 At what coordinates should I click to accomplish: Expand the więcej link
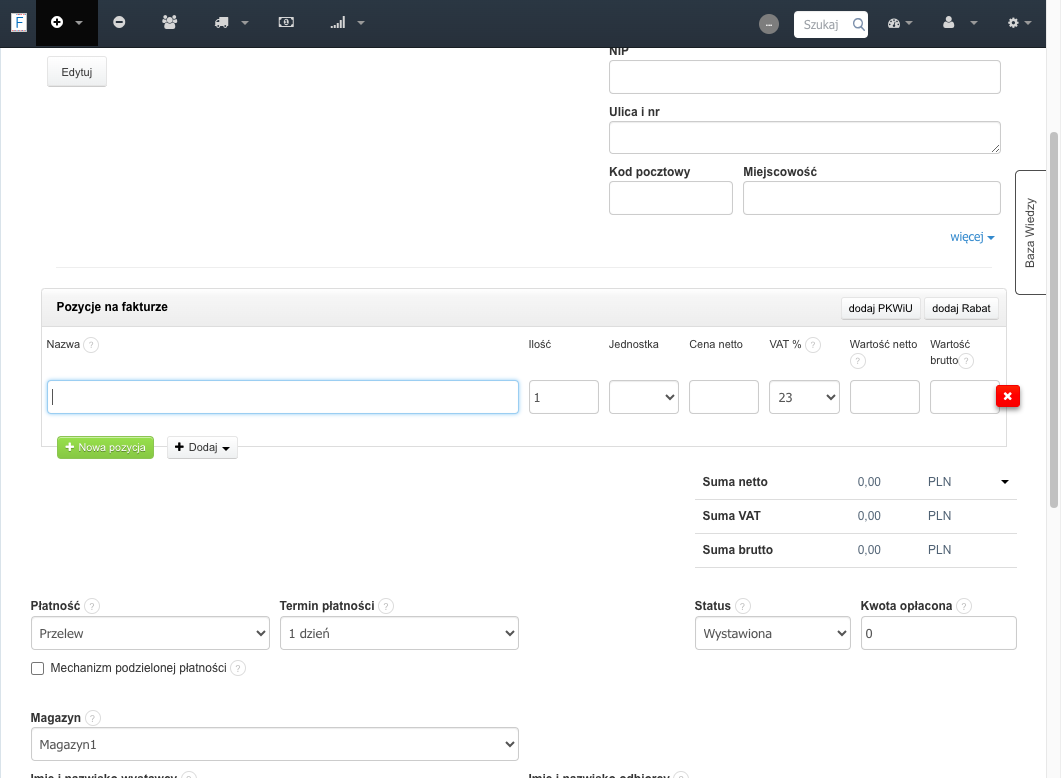pyautogui.click(x=972, y=237)
